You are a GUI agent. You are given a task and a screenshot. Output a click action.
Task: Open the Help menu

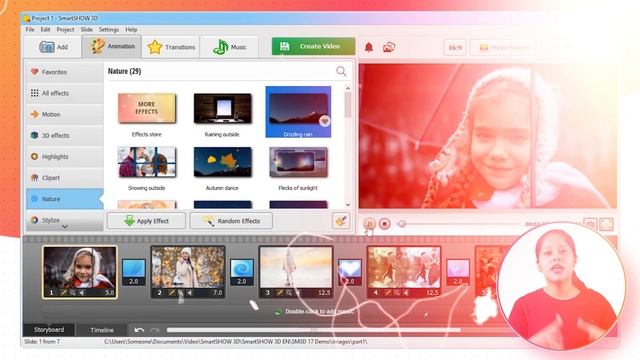[131, 30]
